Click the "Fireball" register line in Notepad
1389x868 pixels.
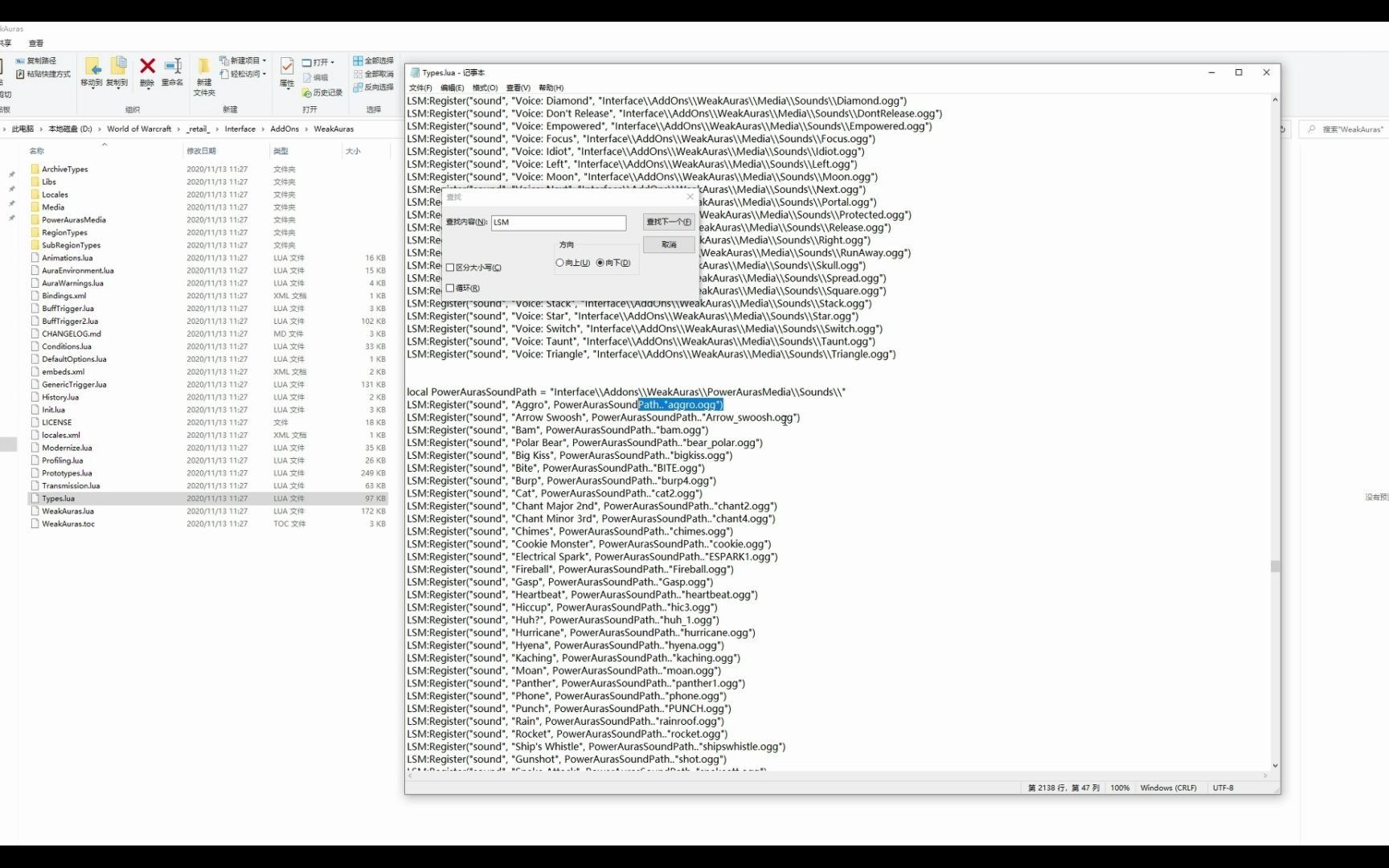(x=570, y=570)
